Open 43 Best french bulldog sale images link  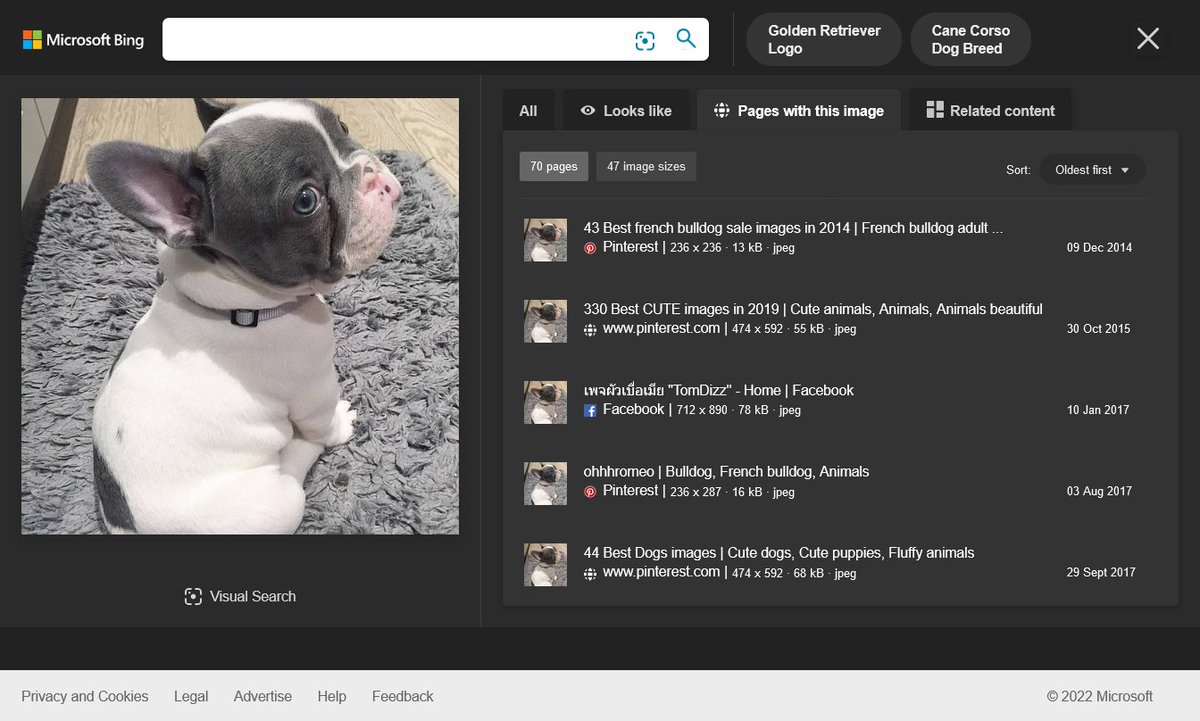click(793, 228)
